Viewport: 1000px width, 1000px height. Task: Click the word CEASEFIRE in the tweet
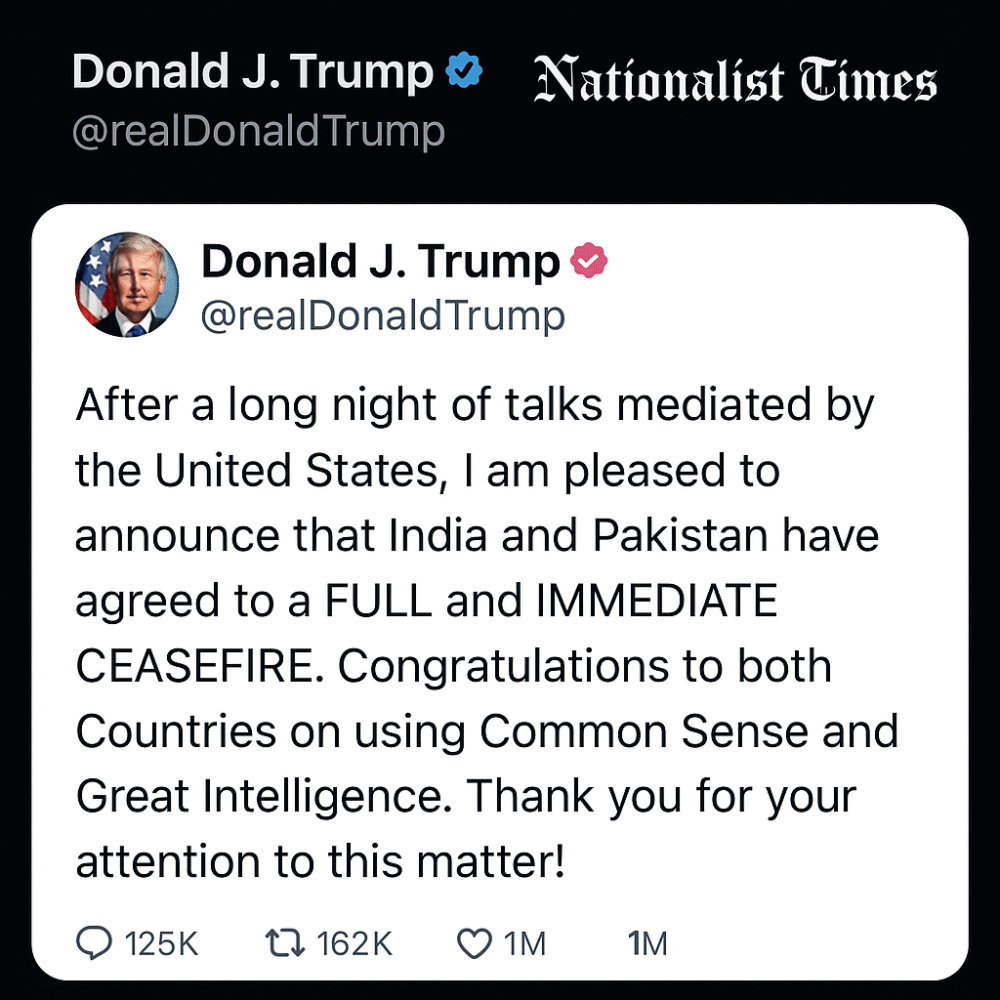coord(194,667)
